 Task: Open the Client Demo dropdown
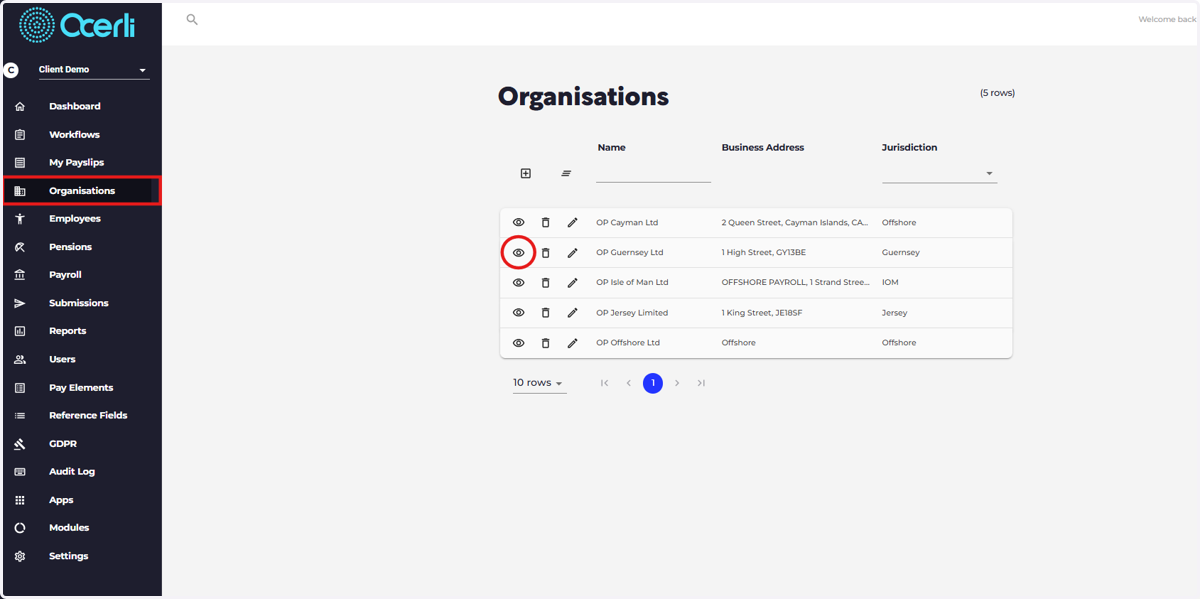pos(94,70)
